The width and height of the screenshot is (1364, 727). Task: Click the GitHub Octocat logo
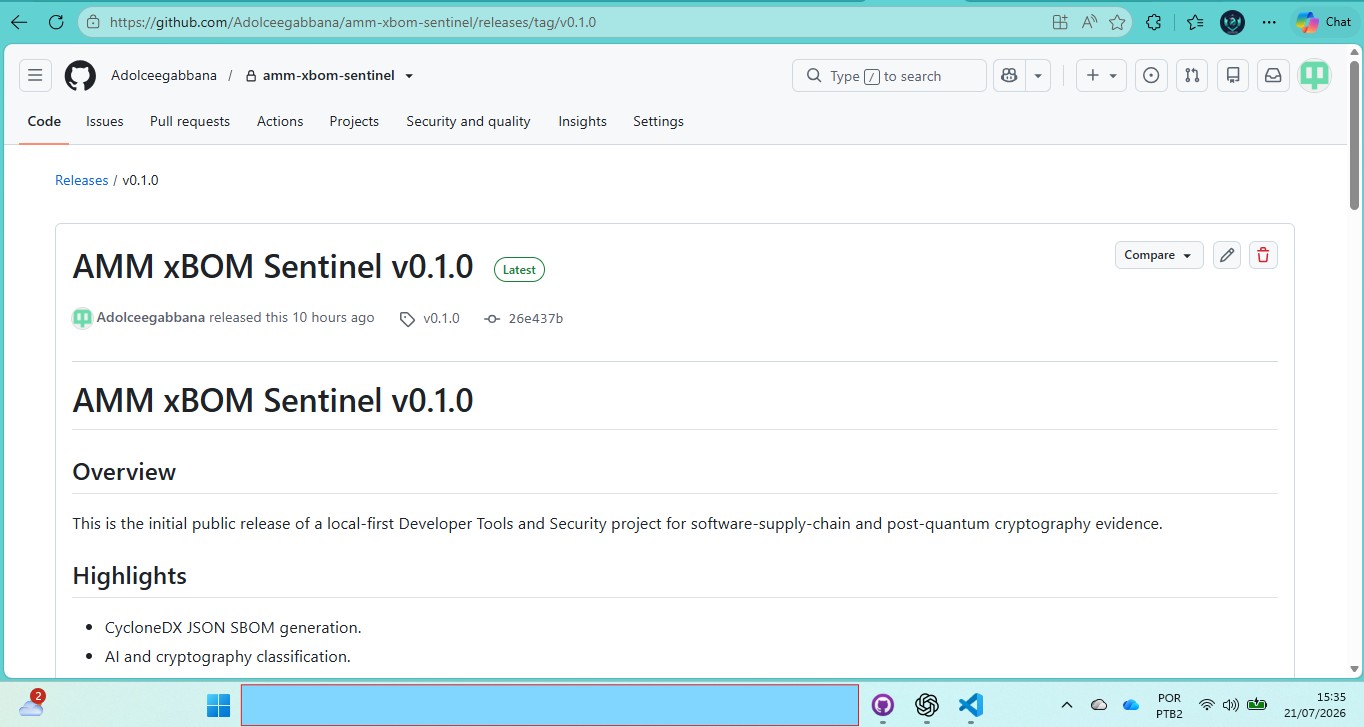80,76
